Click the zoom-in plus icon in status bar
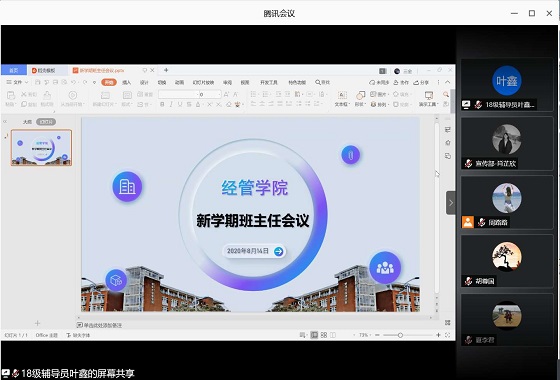Viewport: 560px width, 380px height. point(438,335)
